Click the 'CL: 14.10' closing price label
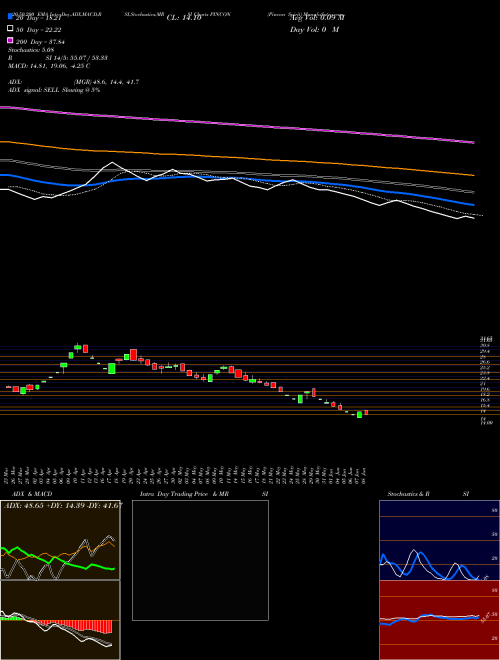Viewport: 500px width, 660px height. 184,18
